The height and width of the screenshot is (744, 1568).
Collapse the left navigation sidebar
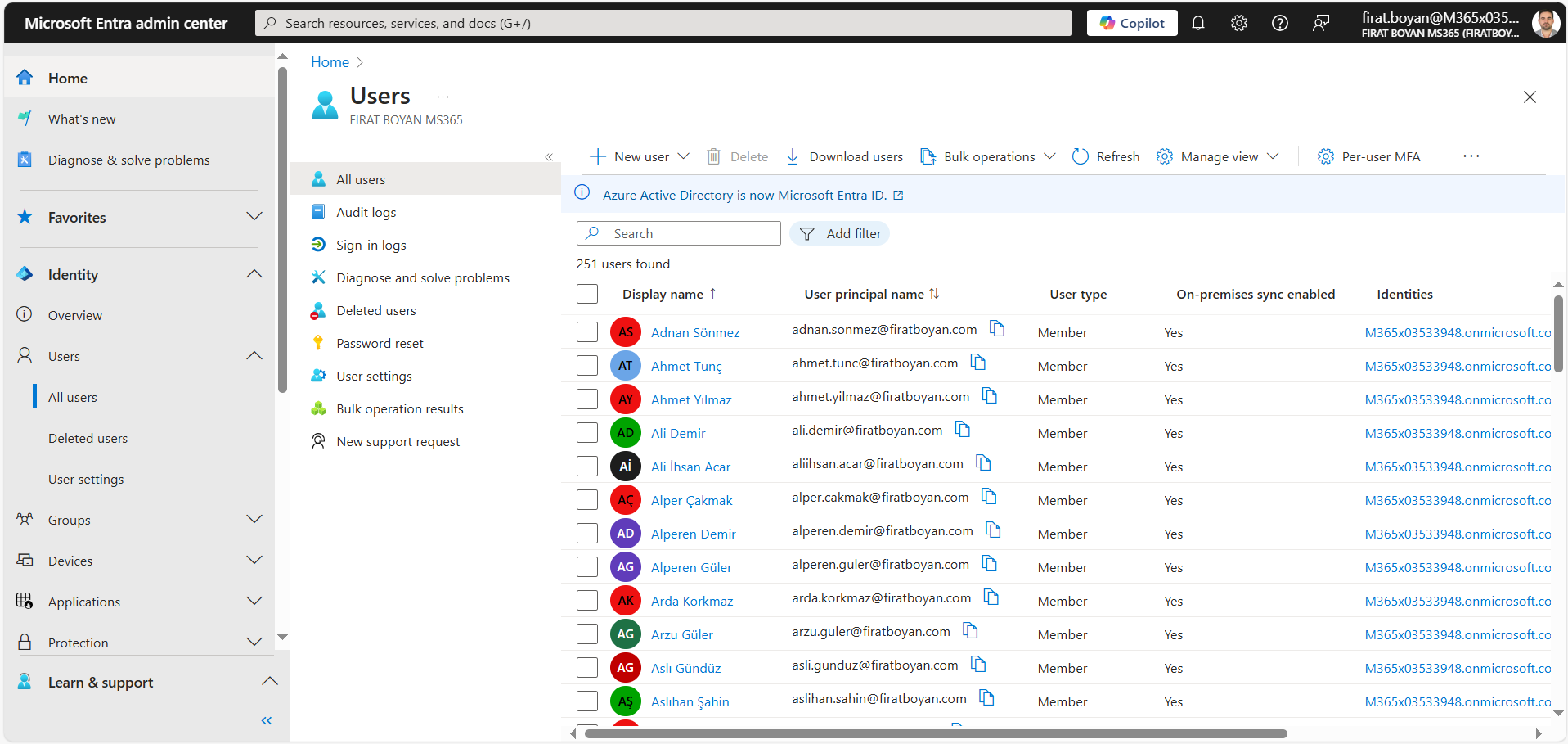tap(267, 720)
